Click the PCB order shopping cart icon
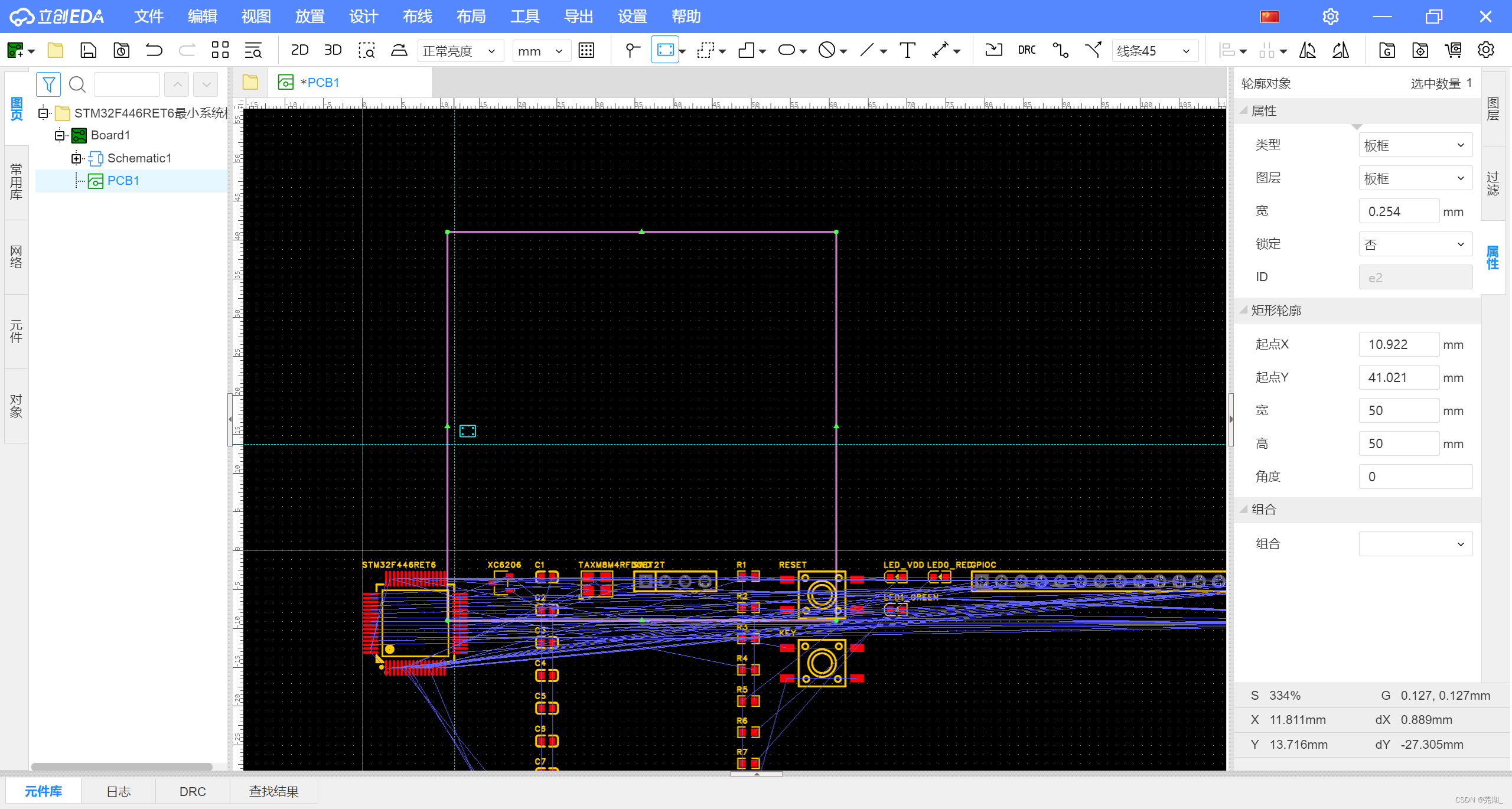This screenshot has height=809, width=1512. 1453,50
